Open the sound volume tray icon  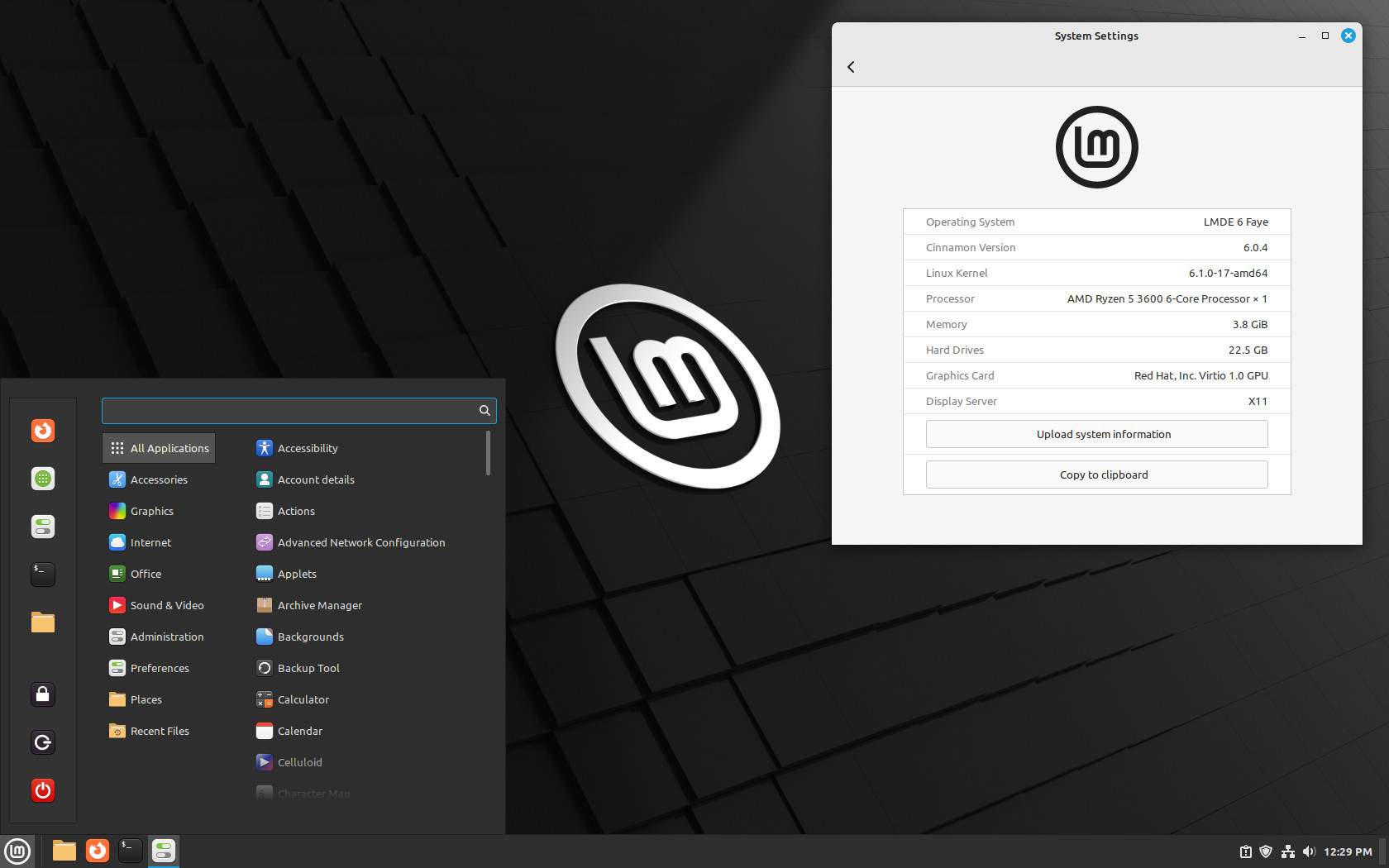point(1309,851)
